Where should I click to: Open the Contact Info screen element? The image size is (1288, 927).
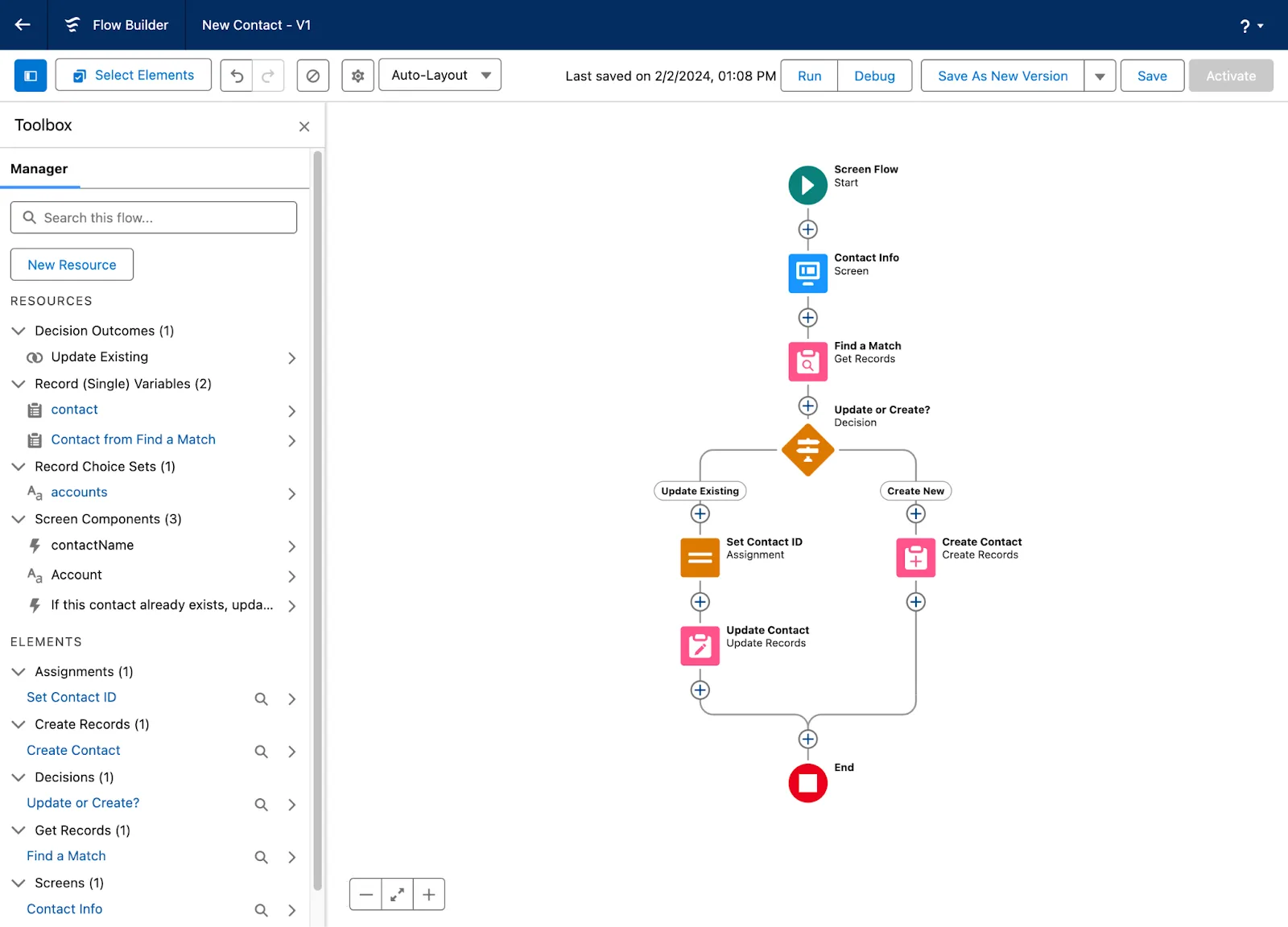[x=807, y=273]
